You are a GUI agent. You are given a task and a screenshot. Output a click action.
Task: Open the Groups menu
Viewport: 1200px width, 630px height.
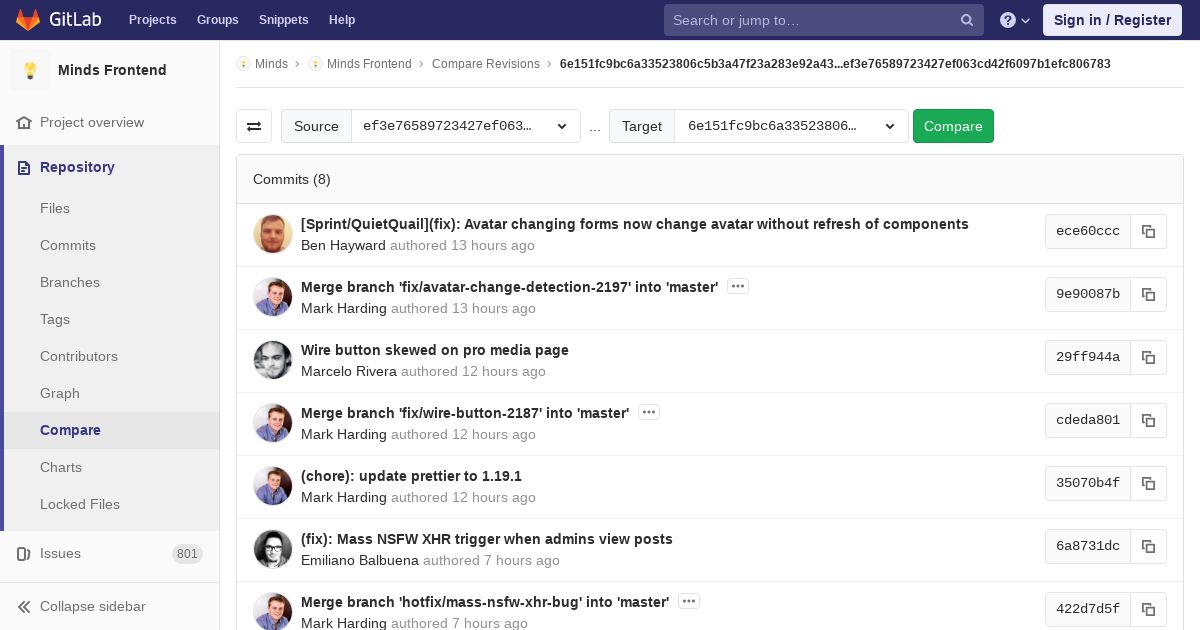pos(218,20)
